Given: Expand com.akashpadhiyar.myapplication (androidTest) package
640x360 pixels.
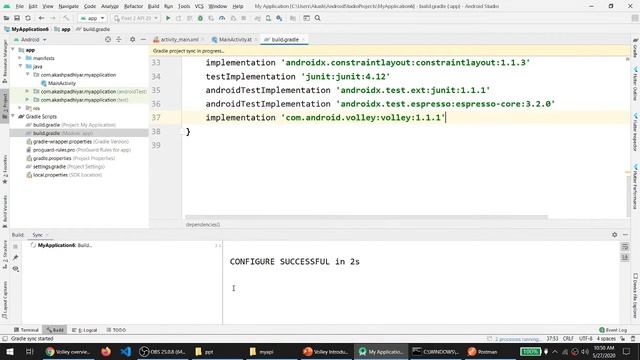Looking at the screenshot, I should pyautogui.click(x=27, y=91).
